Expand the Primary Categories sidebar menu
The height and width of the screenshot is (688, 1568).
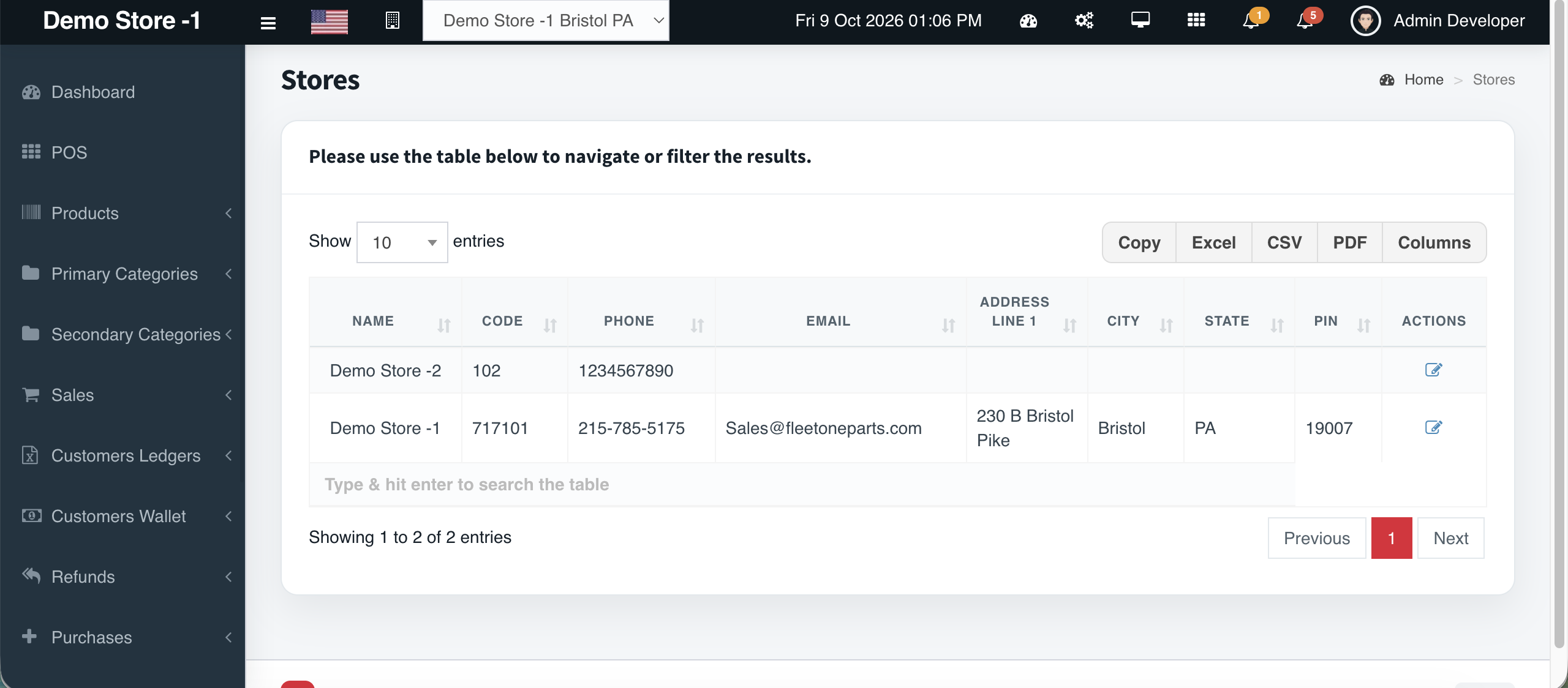point(123,274)
